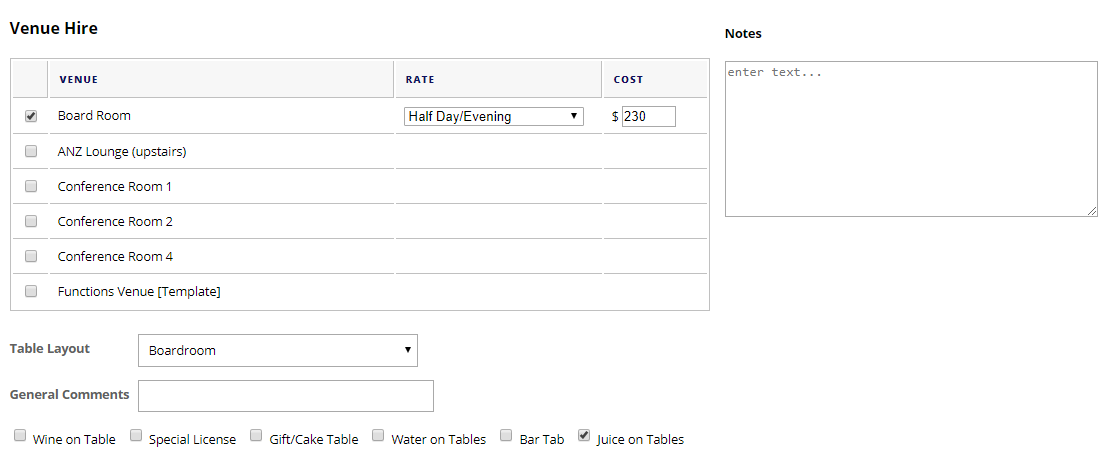Tick the Gift/Cake Table checkbox
This screenshot has height=457, width=1105.
click(x=256, y=436)
